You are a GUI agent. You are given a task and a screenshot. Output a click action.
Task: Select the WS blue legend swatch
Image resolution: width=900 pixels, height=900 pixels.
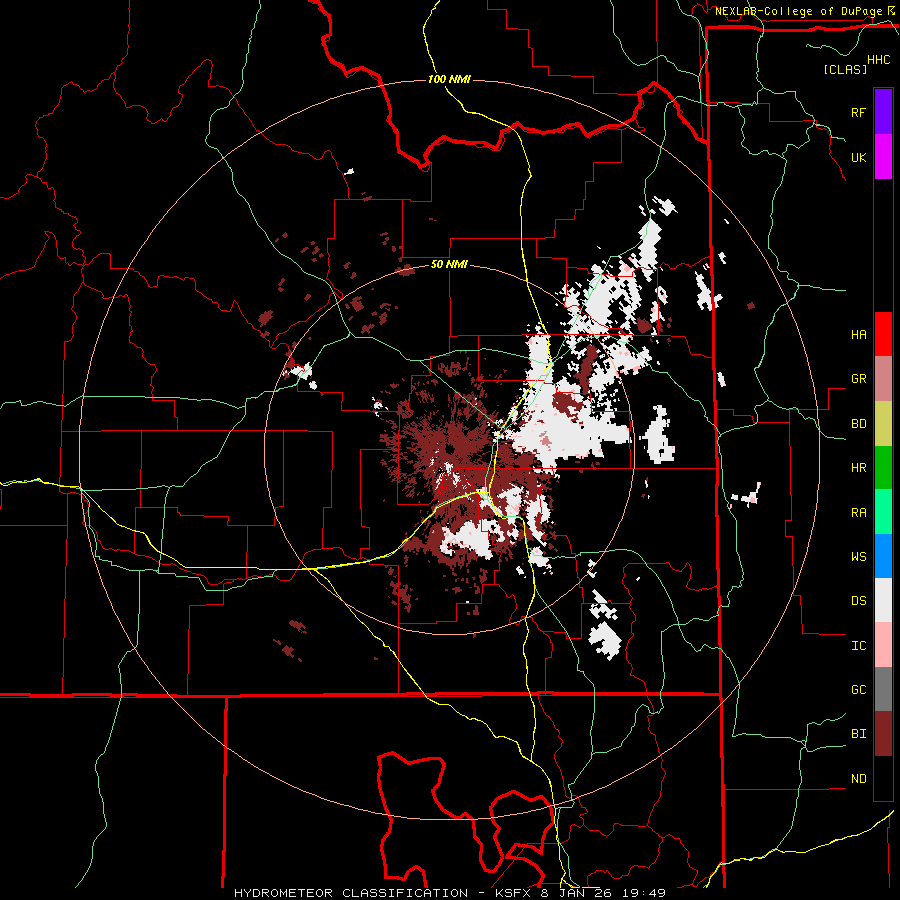[x=883, y=556]
